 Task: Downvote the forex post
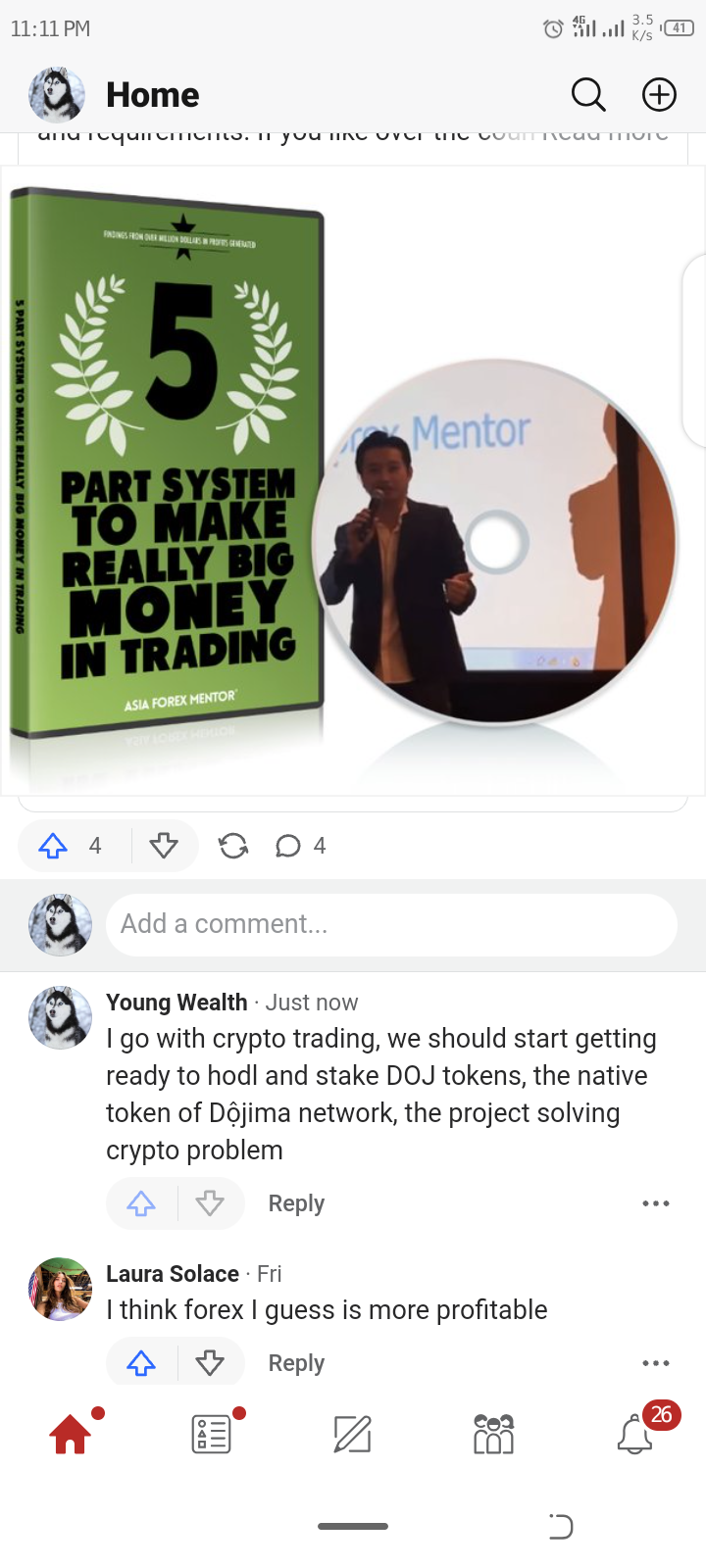click(x=164, y=846)
